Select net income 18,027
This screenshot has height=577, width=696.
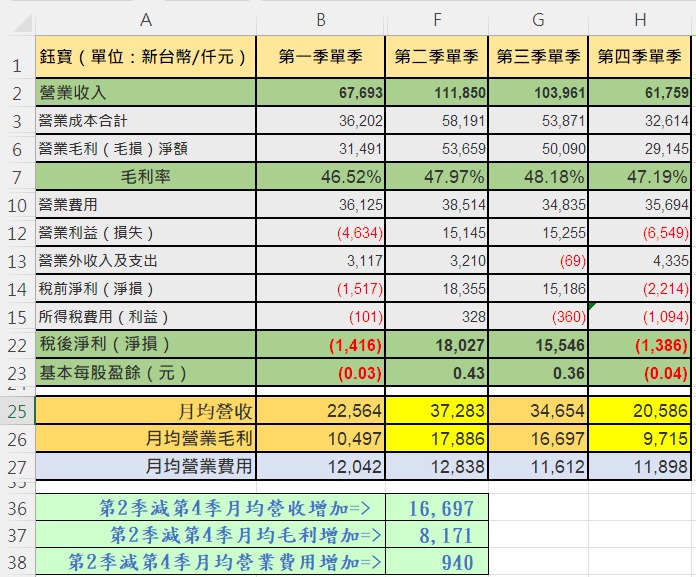click(x=437, y=344)
